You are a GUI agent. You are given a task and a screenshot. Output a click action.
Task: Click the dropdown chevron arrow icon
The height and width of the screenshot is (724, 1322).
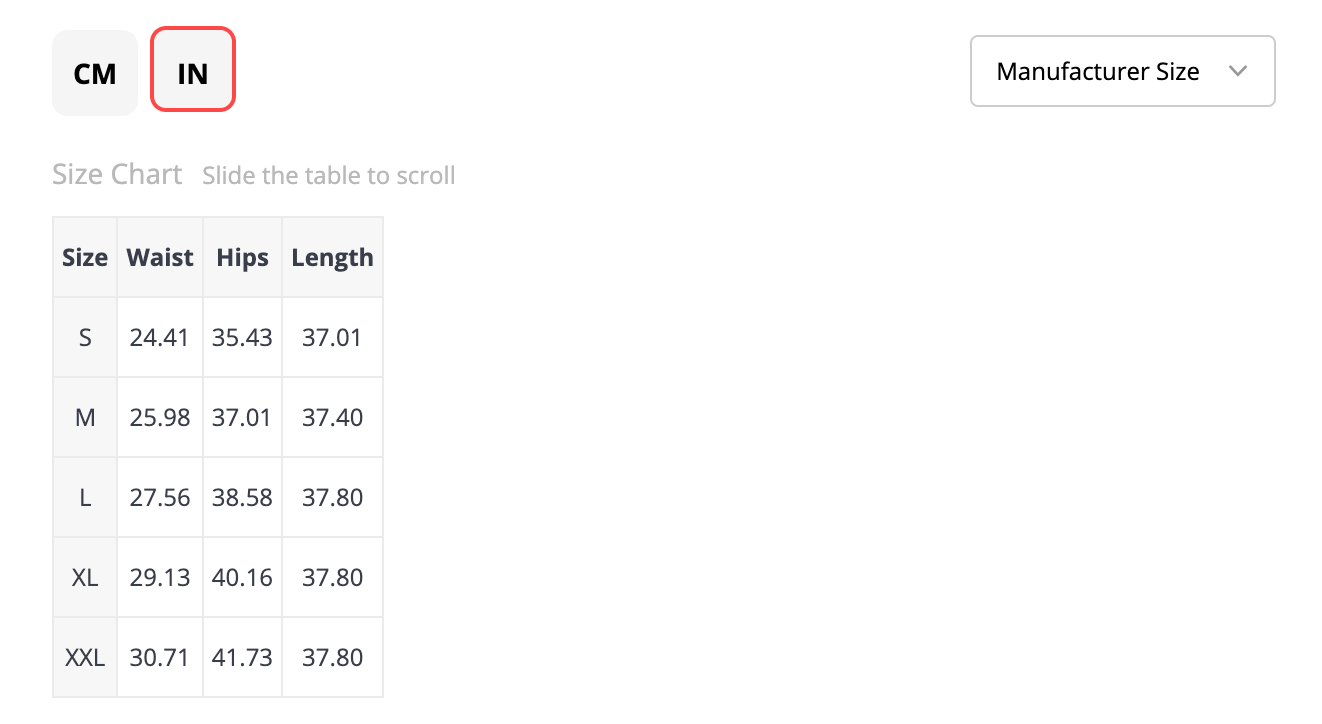click(x=1238, y=71)
